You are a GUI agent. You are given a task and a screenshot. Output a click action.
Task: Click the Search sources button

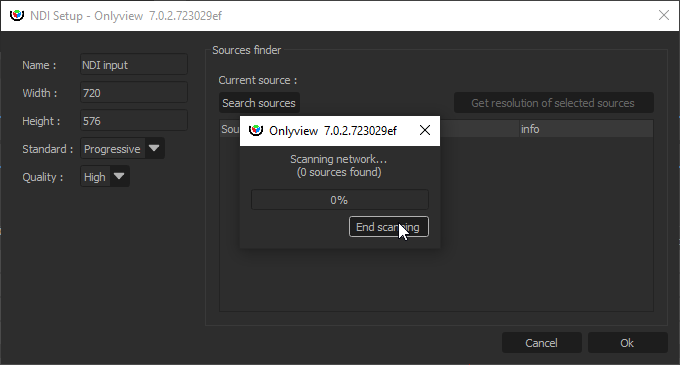click(x=259, y=103)
